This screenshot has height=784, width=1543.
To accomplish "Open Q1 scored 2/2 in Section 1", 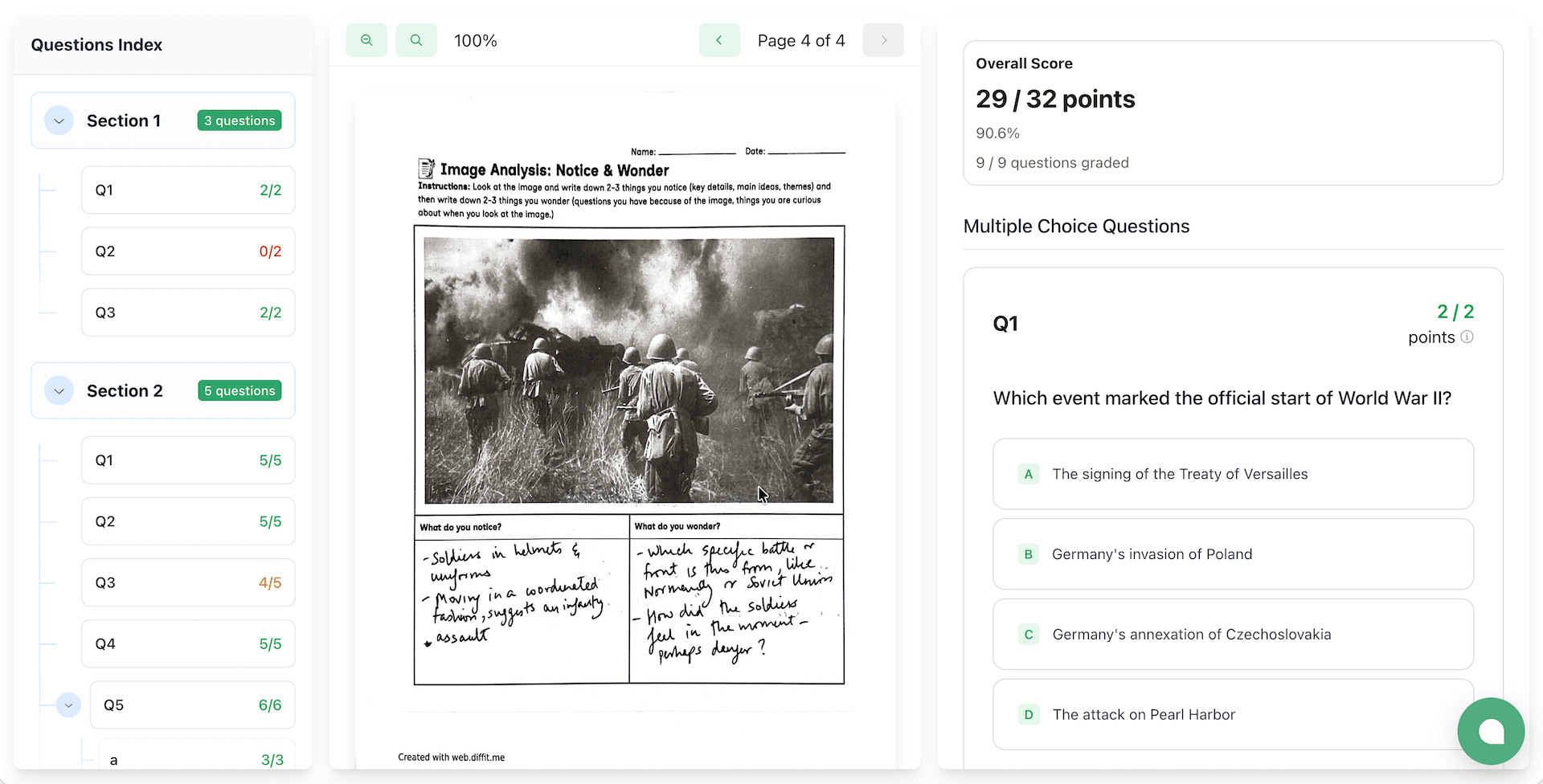I will pos(187,190).
